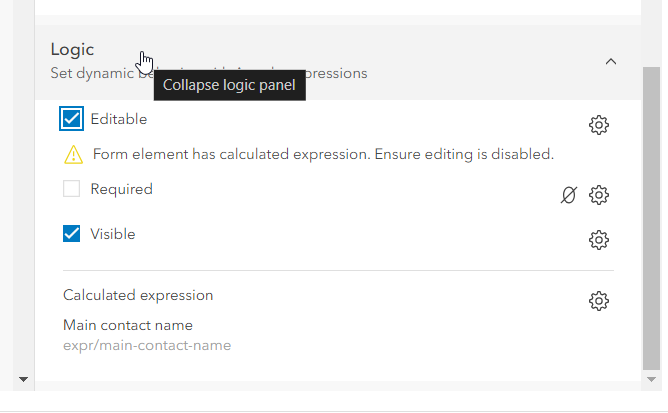Click the Calculated expression label
668x413 pixels.
138,295
